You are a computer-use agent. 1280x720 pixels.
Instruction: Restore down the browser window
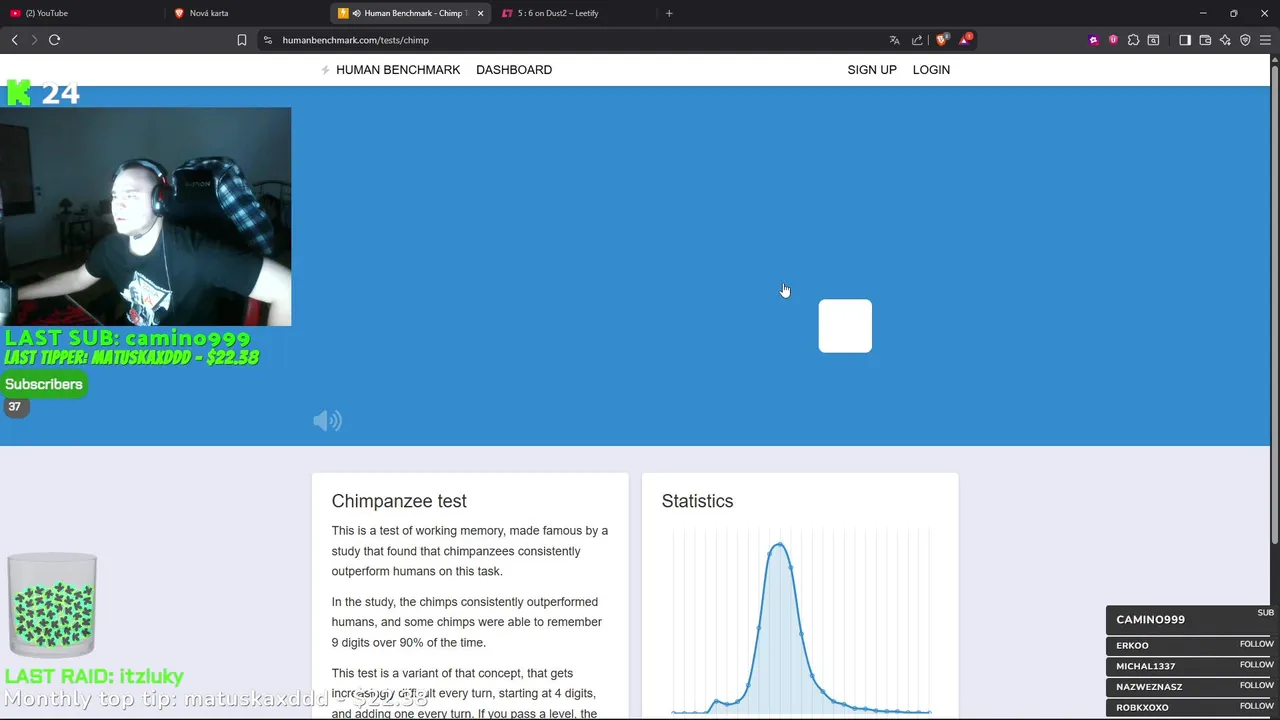[1234, 13]
